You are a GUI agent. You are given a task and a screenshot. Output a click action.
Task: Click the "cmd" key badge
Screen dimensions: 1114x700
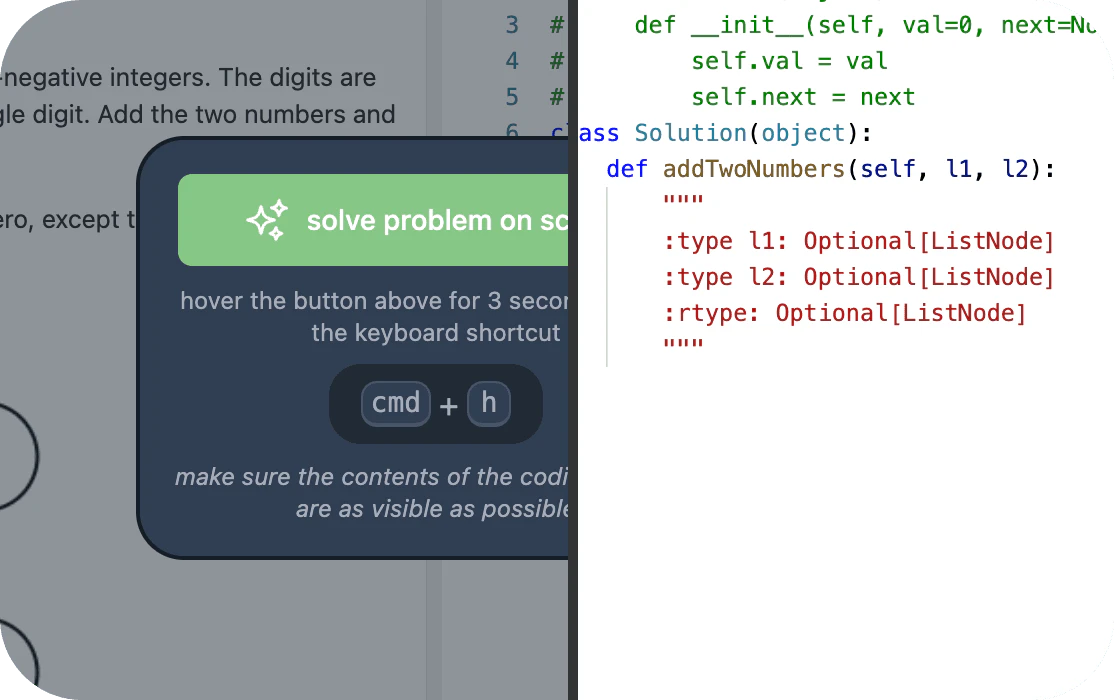(x=396, y=404)
